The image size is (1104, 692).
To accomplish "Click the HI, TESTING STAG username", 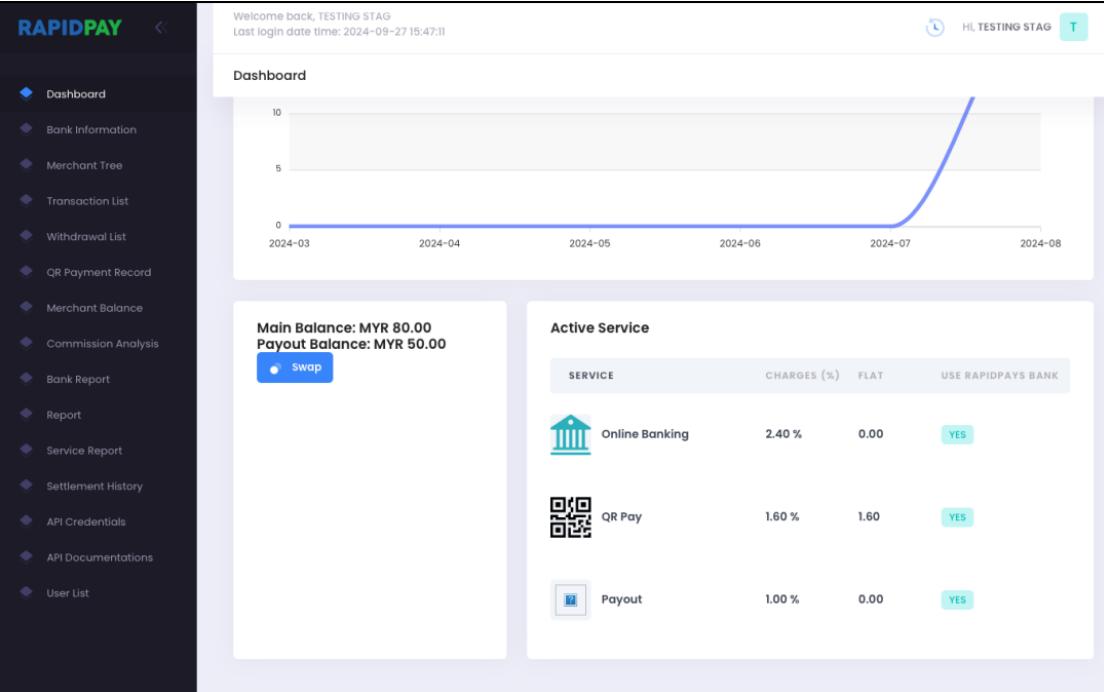I will pos(1005,27).
